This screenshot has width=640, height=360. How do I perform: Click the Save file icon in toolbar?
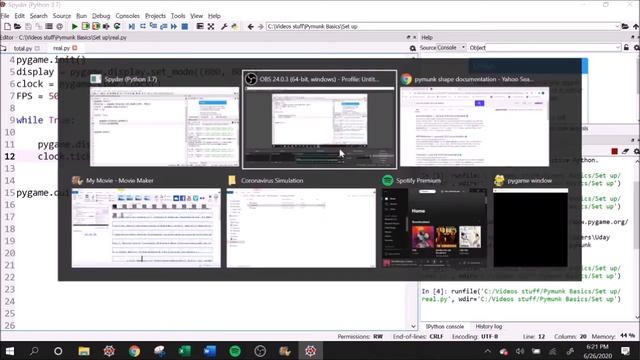pos(28,27)
